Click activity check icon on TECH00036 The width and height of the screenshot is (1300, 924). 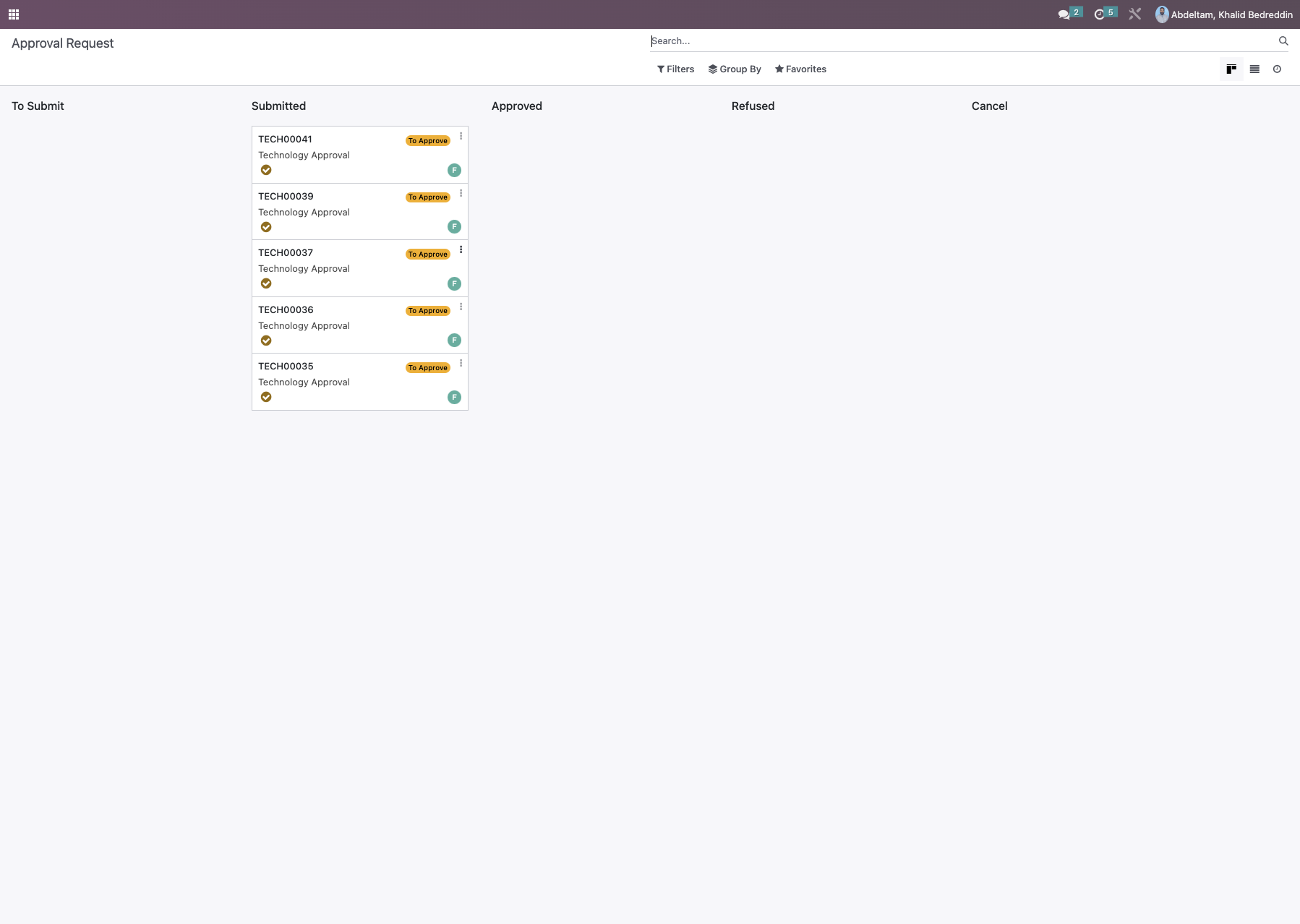[266, 341]
